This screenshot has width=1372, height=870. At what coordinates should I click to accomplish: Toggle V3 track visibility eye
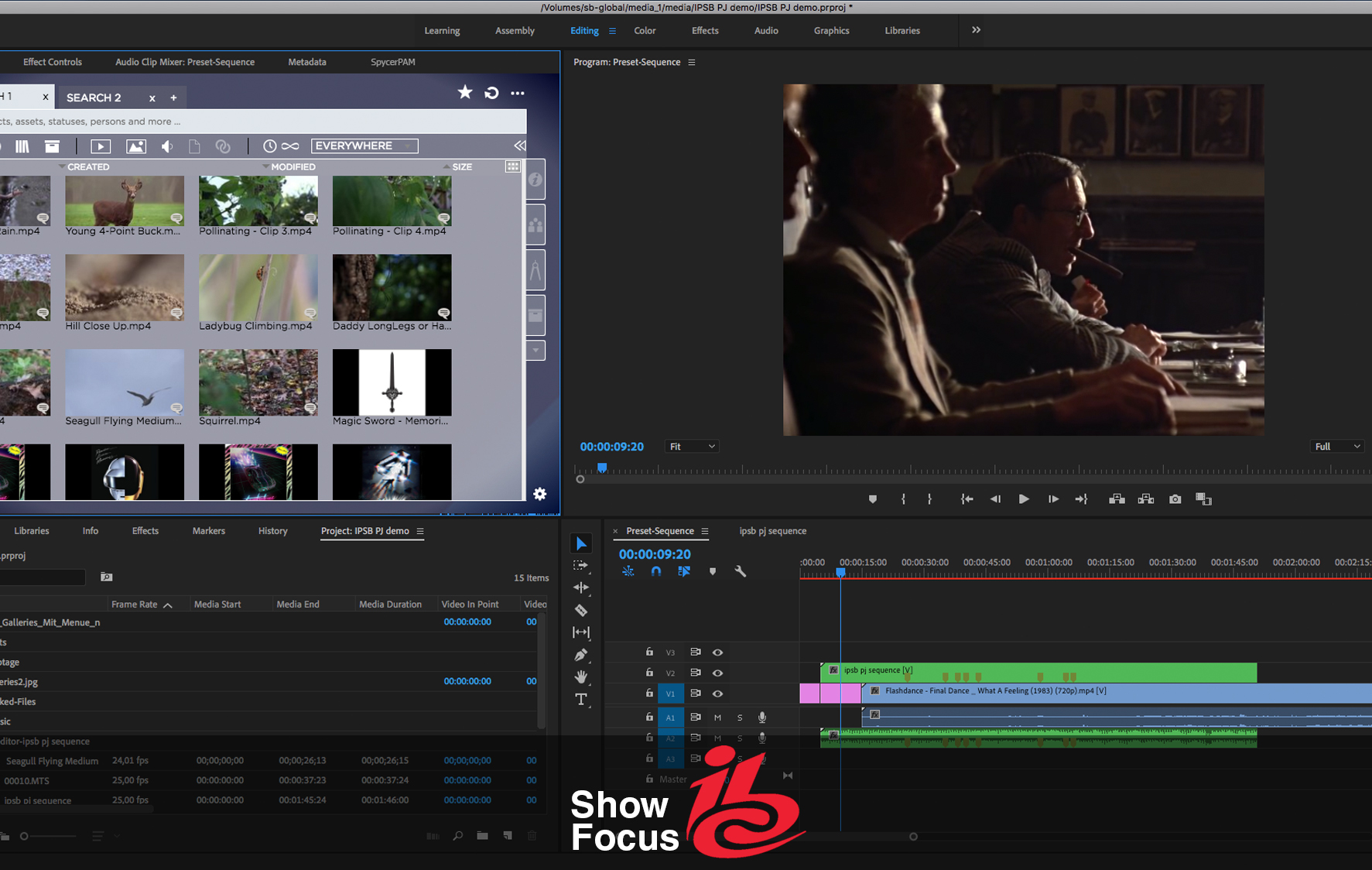click(x=718, y=652)
